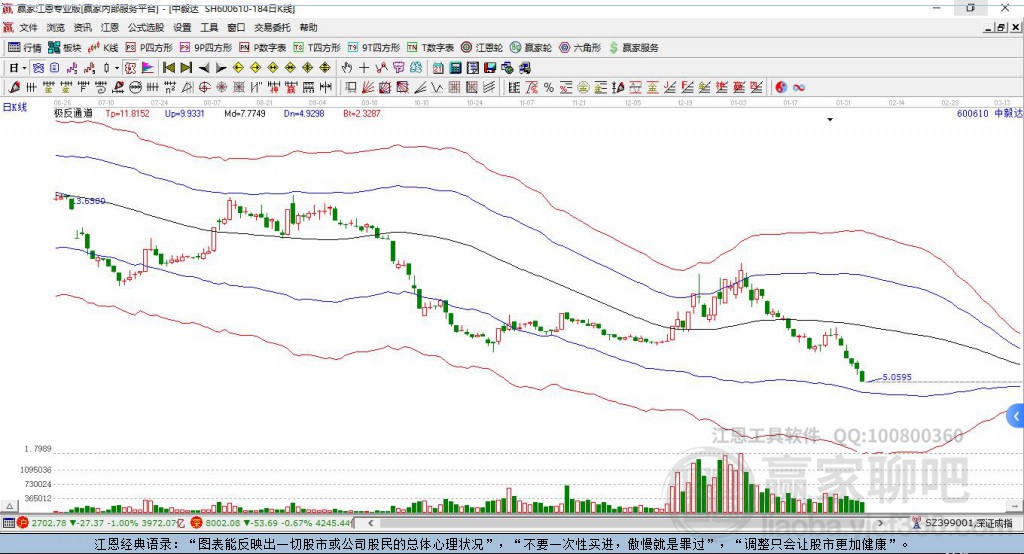This screenshot has width=1024, height=554.
Task: Open the P四方形 square tool
Action: coord(149,48)
